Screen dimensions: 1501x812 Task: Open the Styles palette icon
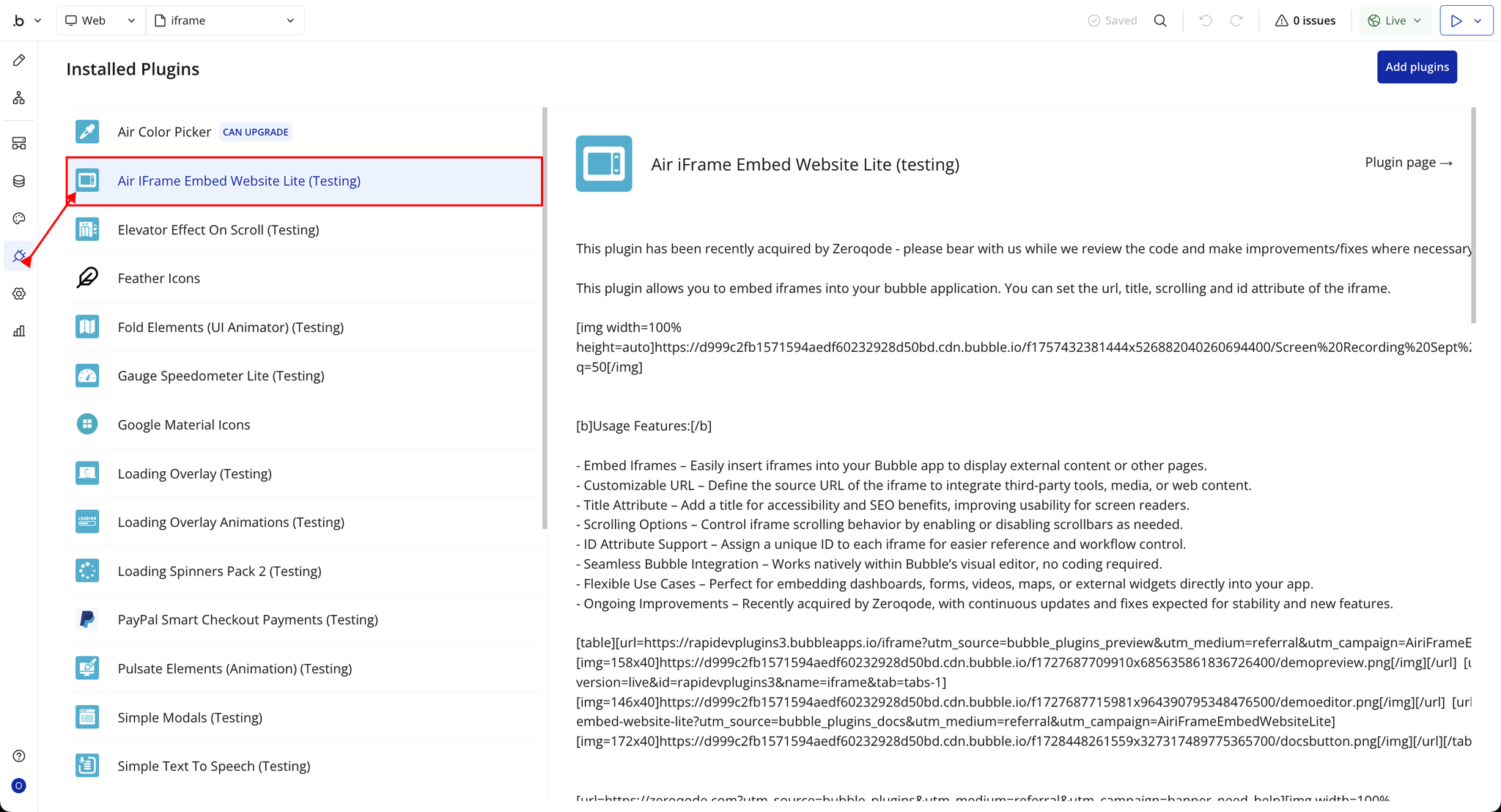19,218
